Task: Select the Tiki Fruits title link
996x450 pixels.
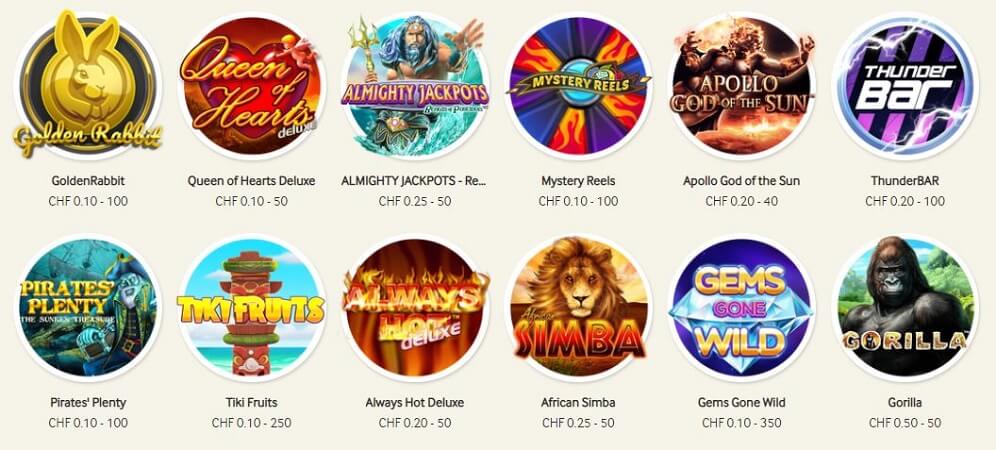Action: [x=252, y=402]
